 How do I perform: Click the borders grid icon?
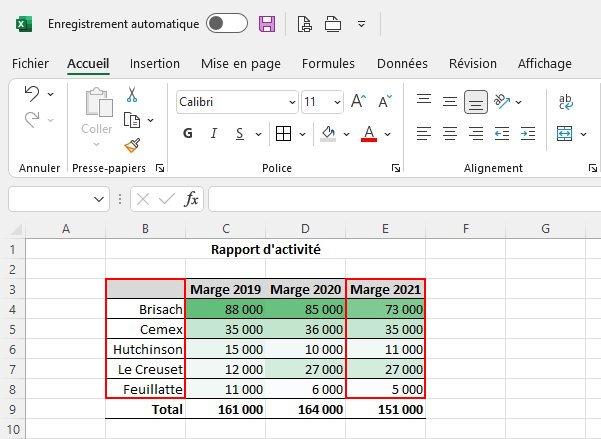(x=284, y=134)
